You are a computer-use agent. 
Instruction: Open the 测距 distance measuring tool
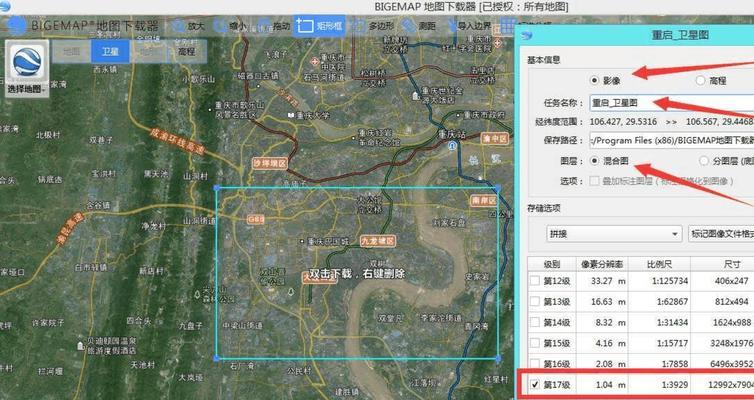pyautogui.click(x=417, y=26)
